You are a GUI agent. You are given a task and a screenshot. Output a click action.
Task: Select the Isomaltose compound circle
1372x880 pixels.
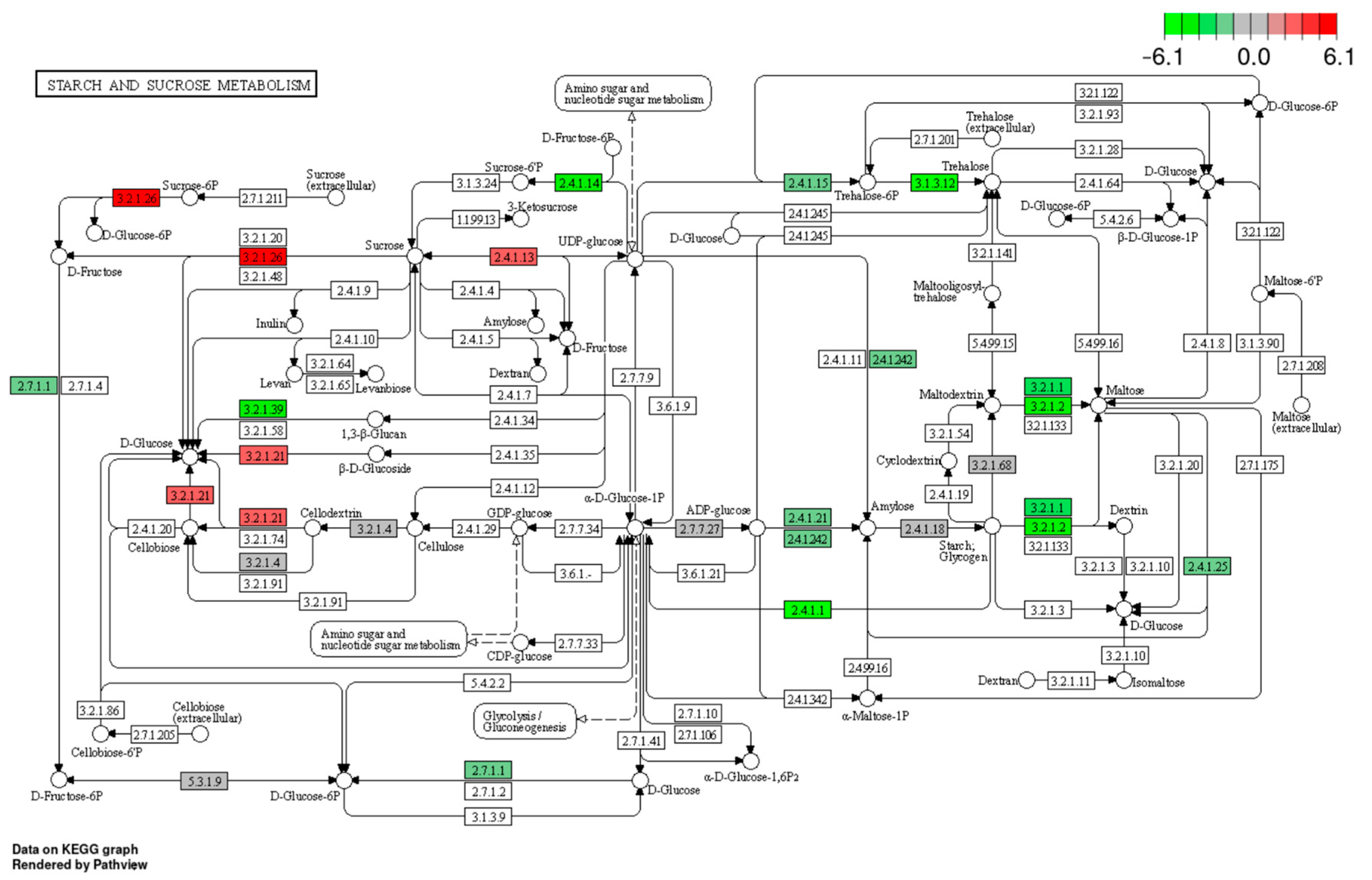click(x=1123, y=681)
